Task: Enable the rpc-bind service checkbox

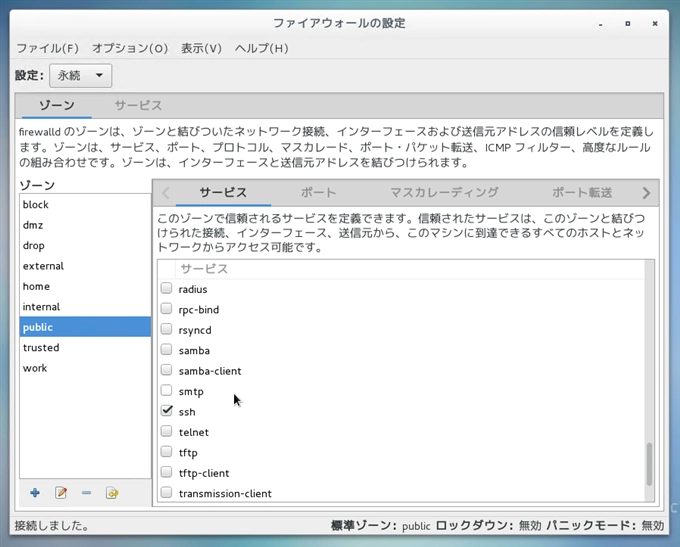Action: point(167,308)
